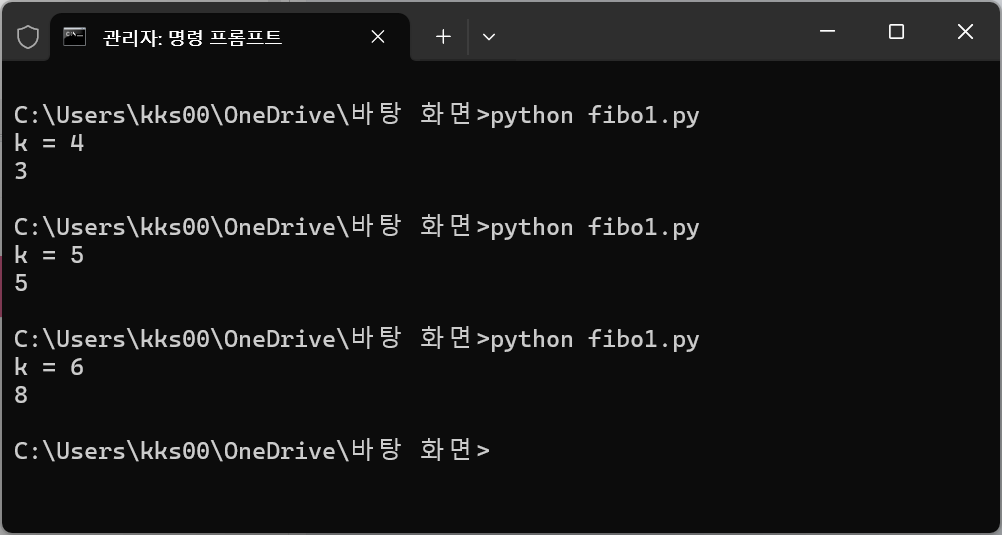Click the line reading k = 5
The width and height of the screenshot is (1002, 535).
49,255
